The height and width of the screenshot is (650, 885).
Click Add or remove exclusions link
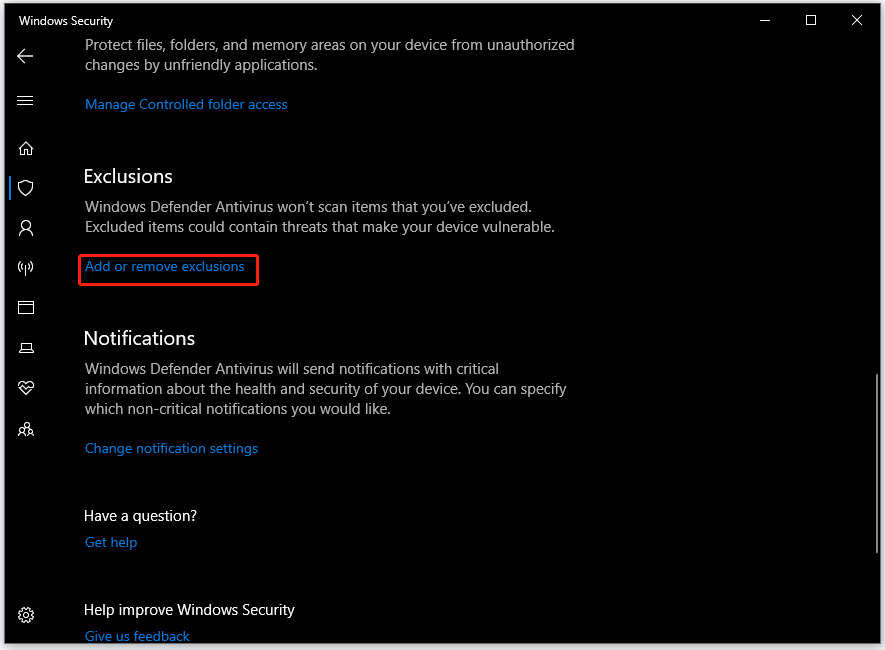(164, 266)
